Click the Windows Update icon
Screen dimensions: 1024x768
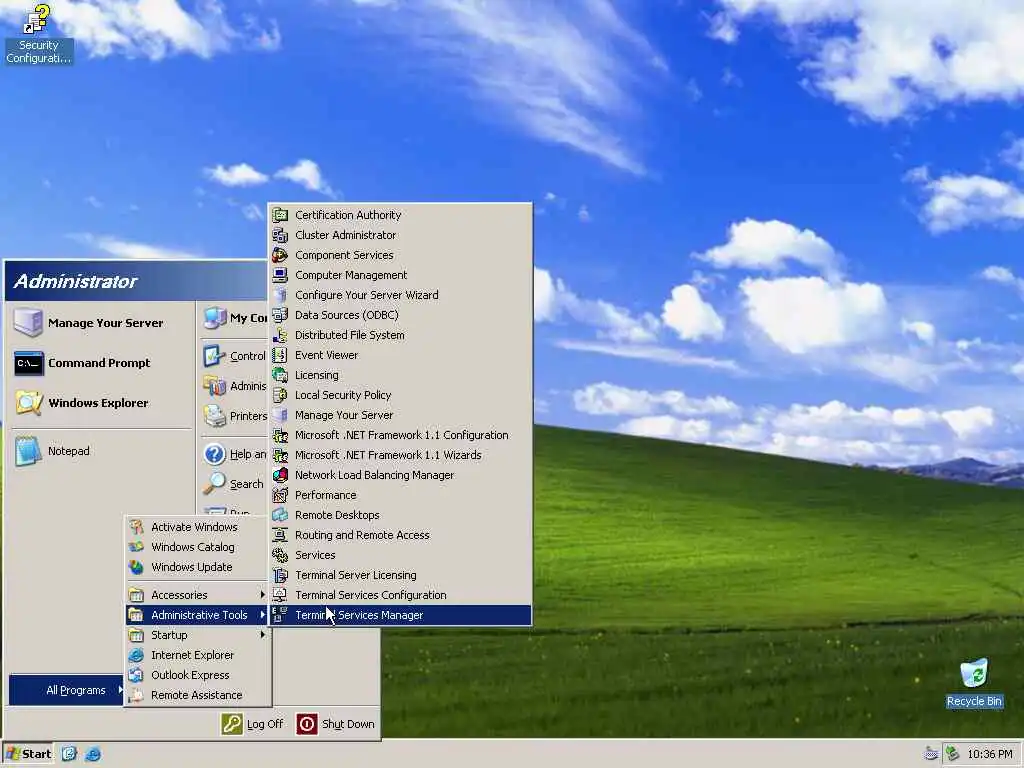tap(136, 567)
